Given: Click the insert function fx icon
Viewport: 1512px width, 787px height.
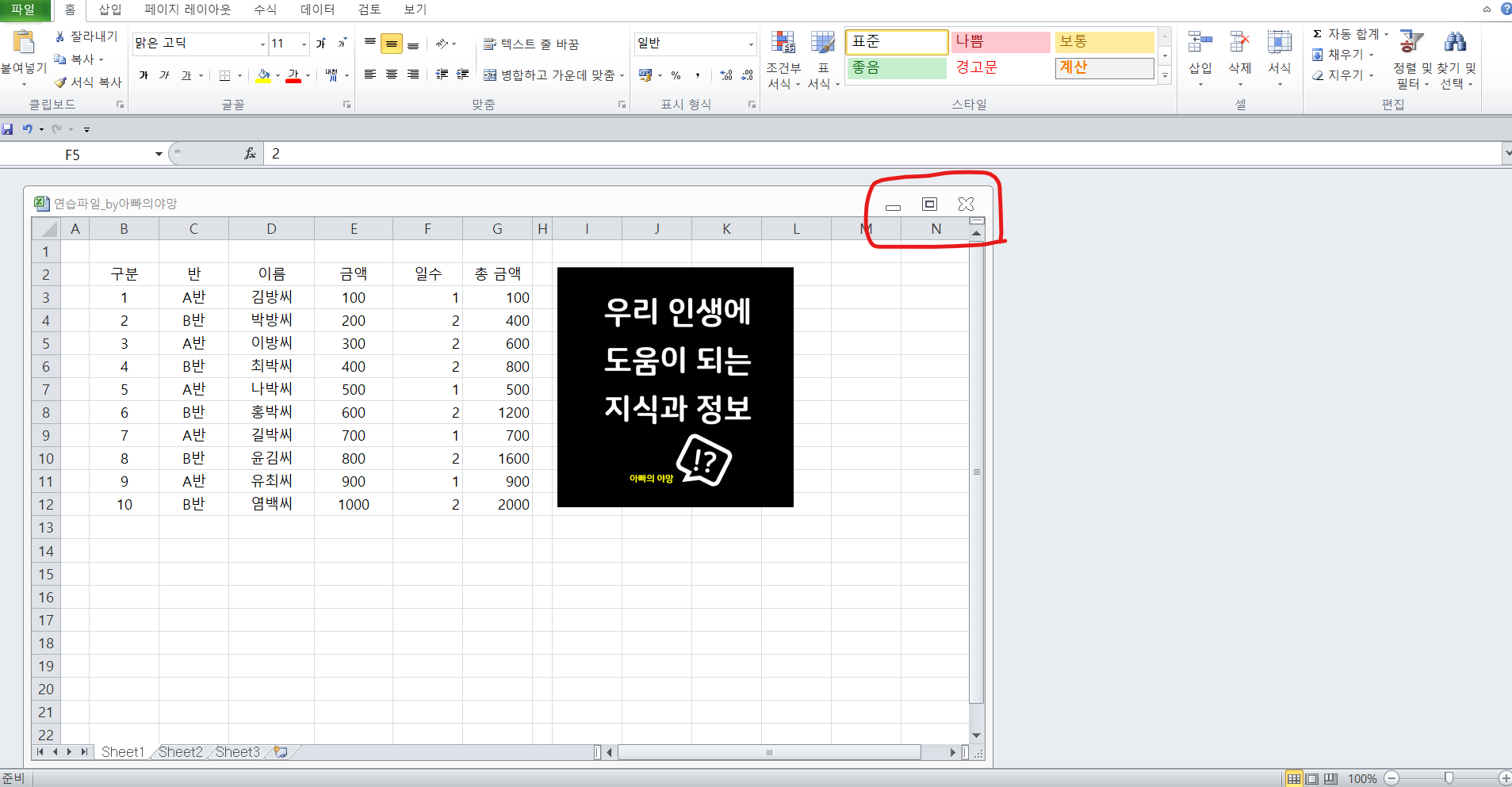Looking at the screenshot, I should 251,154.
